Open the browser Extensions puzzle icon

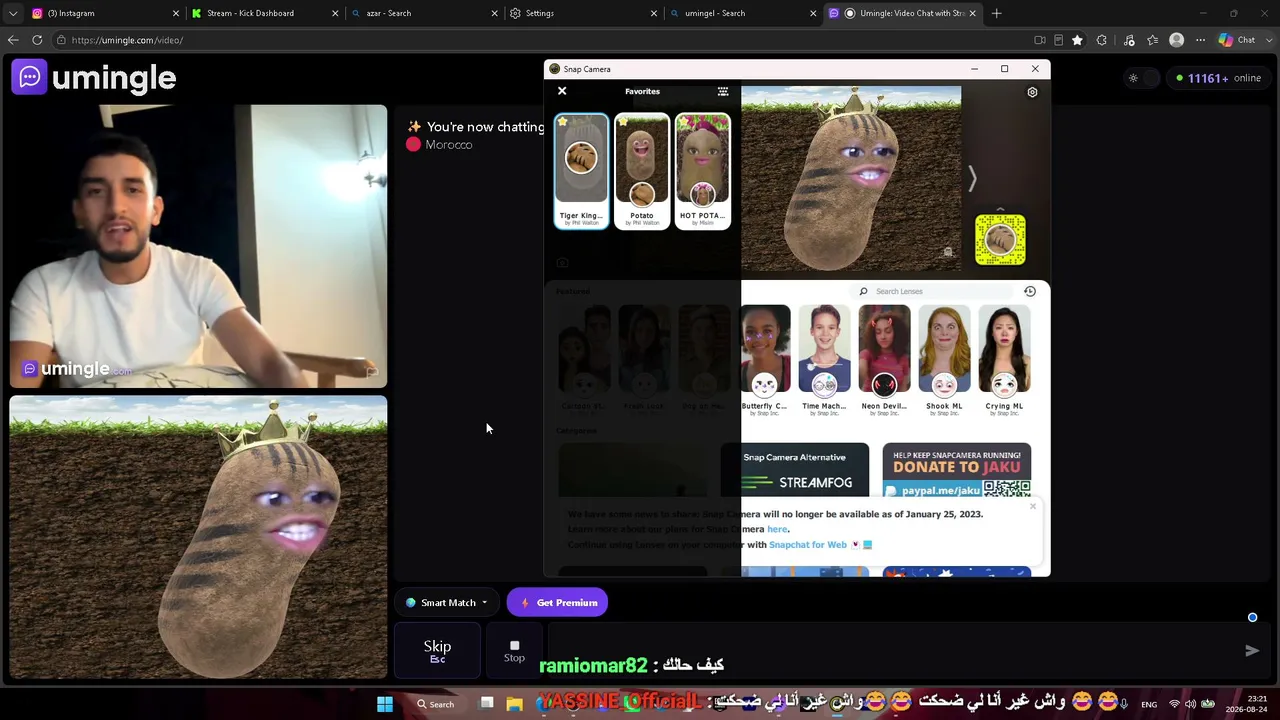[x=1102, y=40]
